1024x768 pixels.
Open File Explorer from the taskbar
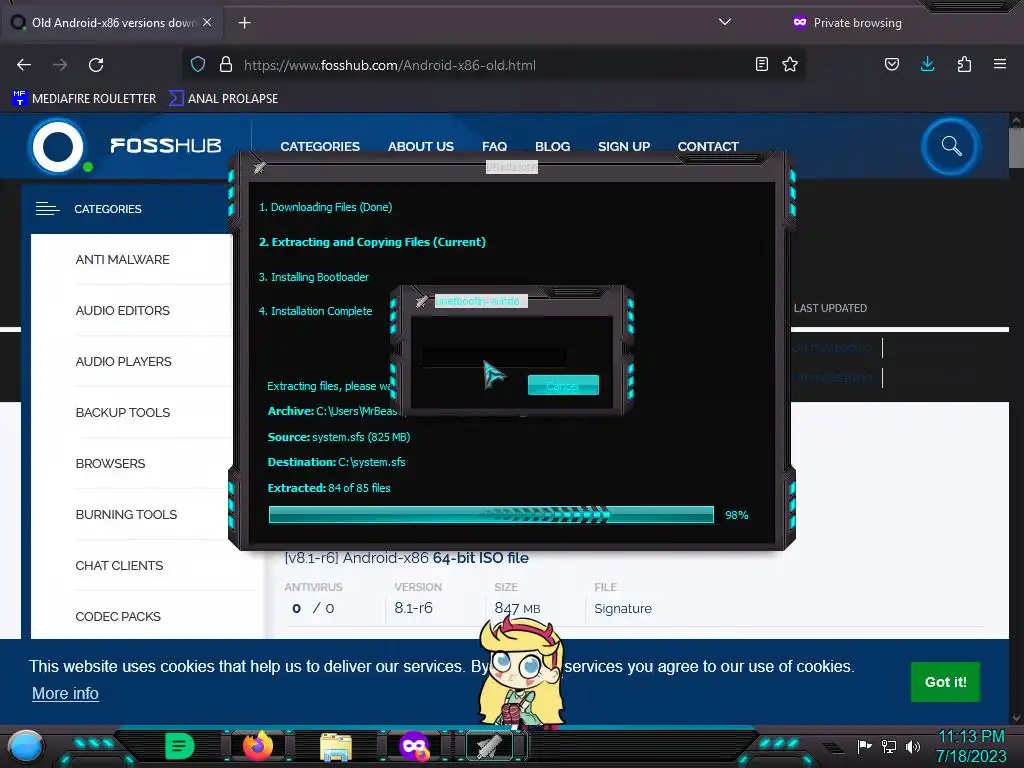coord(336,747)
